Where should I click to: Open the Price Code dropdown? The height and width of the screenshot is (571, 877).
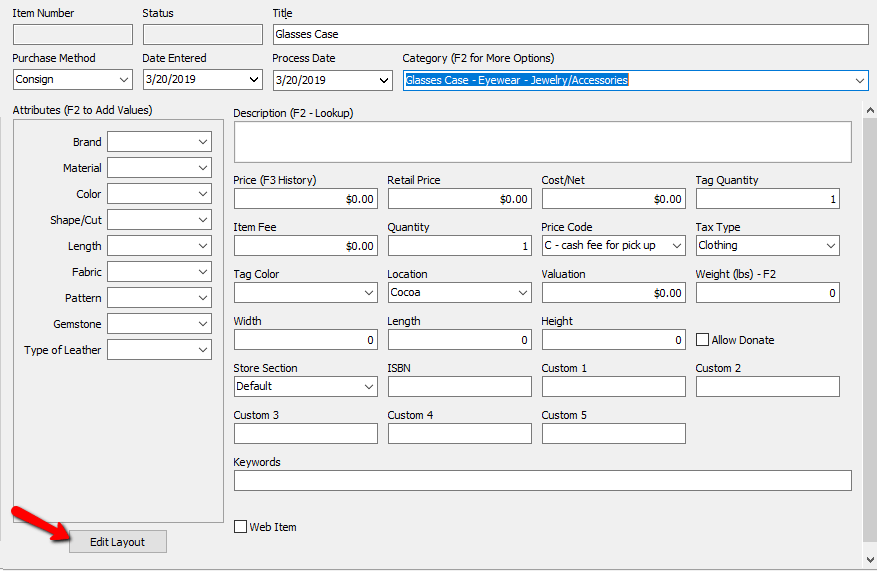614,246
